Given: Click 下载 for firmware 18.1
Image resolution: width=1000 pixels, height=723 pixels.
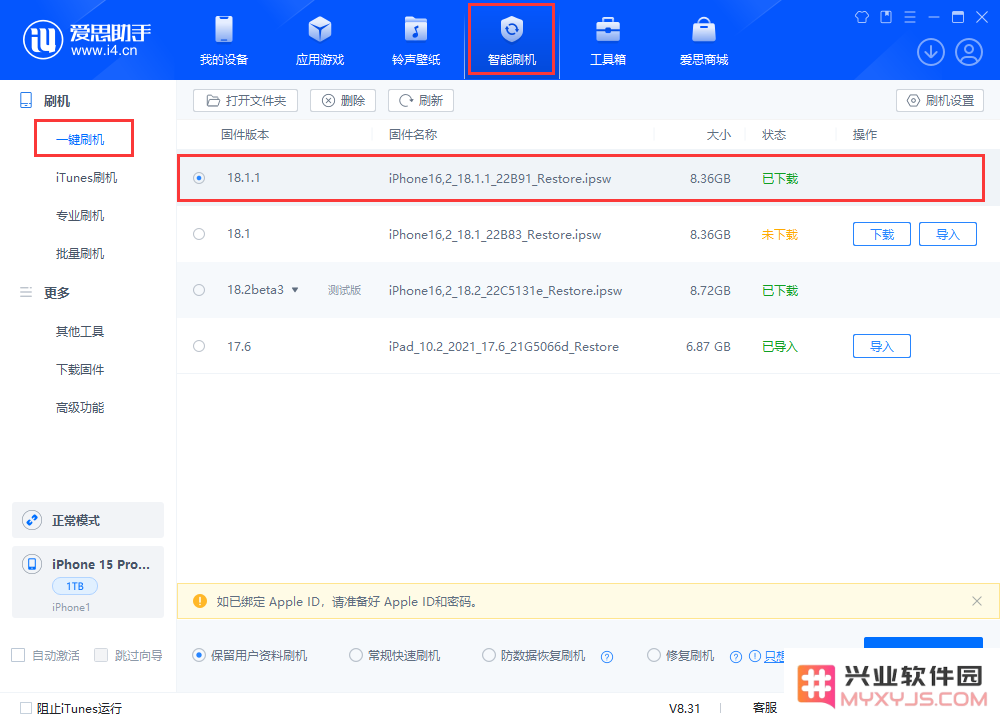Looking at the screenshot, I should 882,234.
